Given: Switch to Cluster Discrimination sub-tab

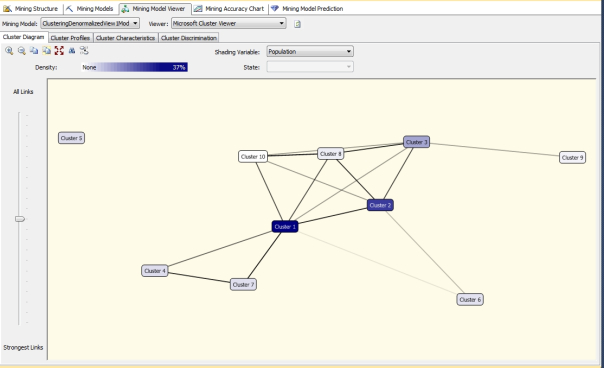Looking at the screenshot, I should 189,38.
